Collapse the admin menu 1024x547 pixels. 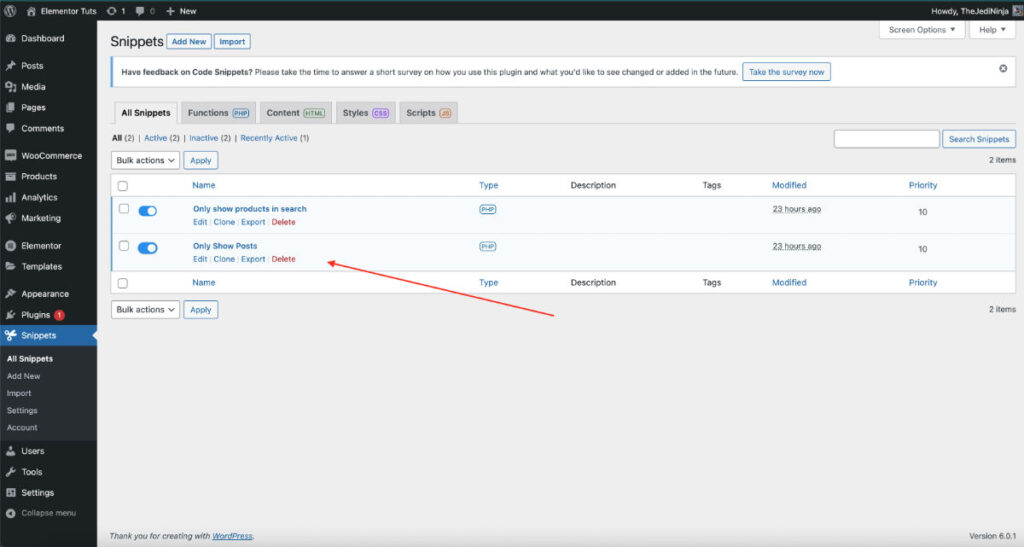point(41,513)
